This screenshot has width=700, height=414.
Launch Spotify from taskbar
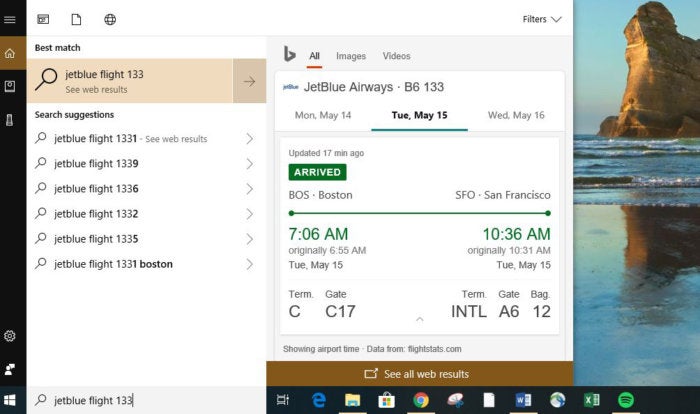click(626, 400)
